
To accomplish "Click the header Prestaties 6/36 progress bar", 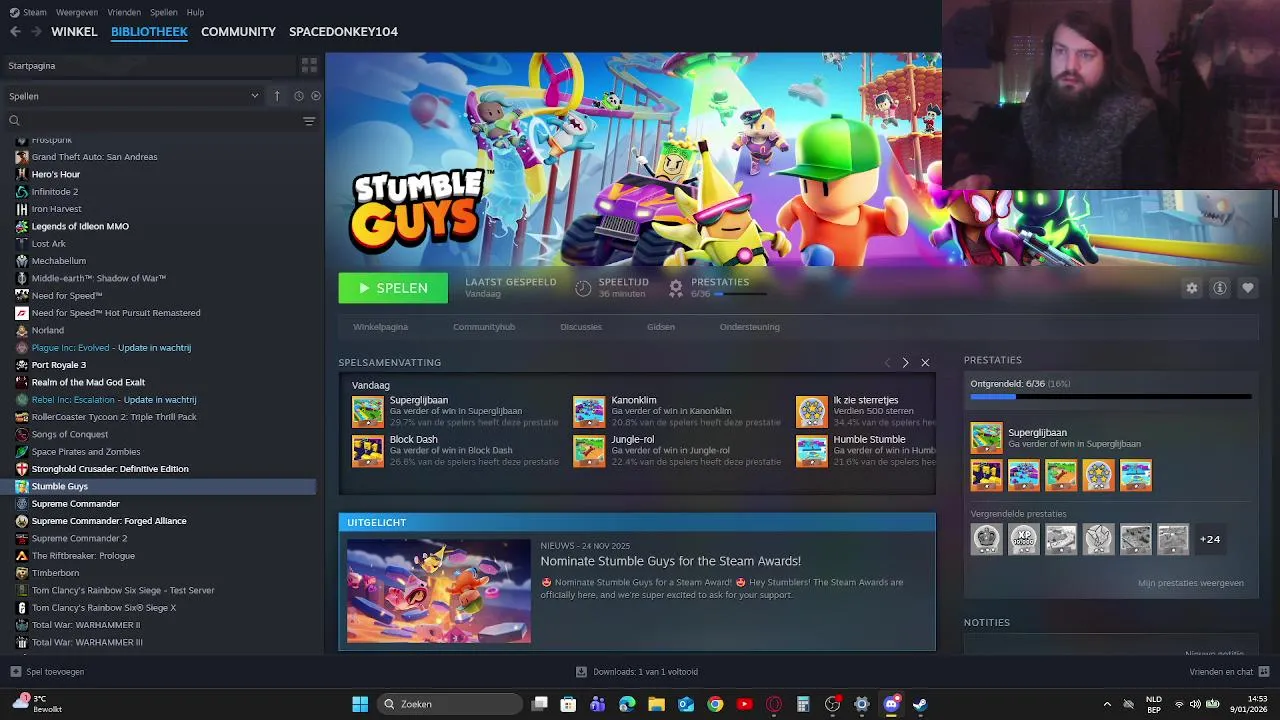I will [x=740, y=294].
